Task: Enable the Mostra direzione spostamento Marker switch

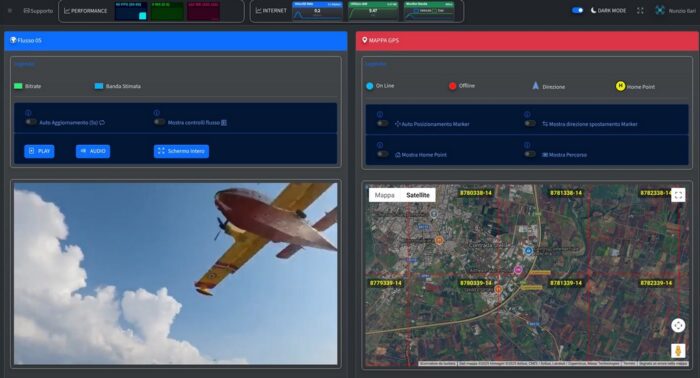Action: [x=530, y=123]
